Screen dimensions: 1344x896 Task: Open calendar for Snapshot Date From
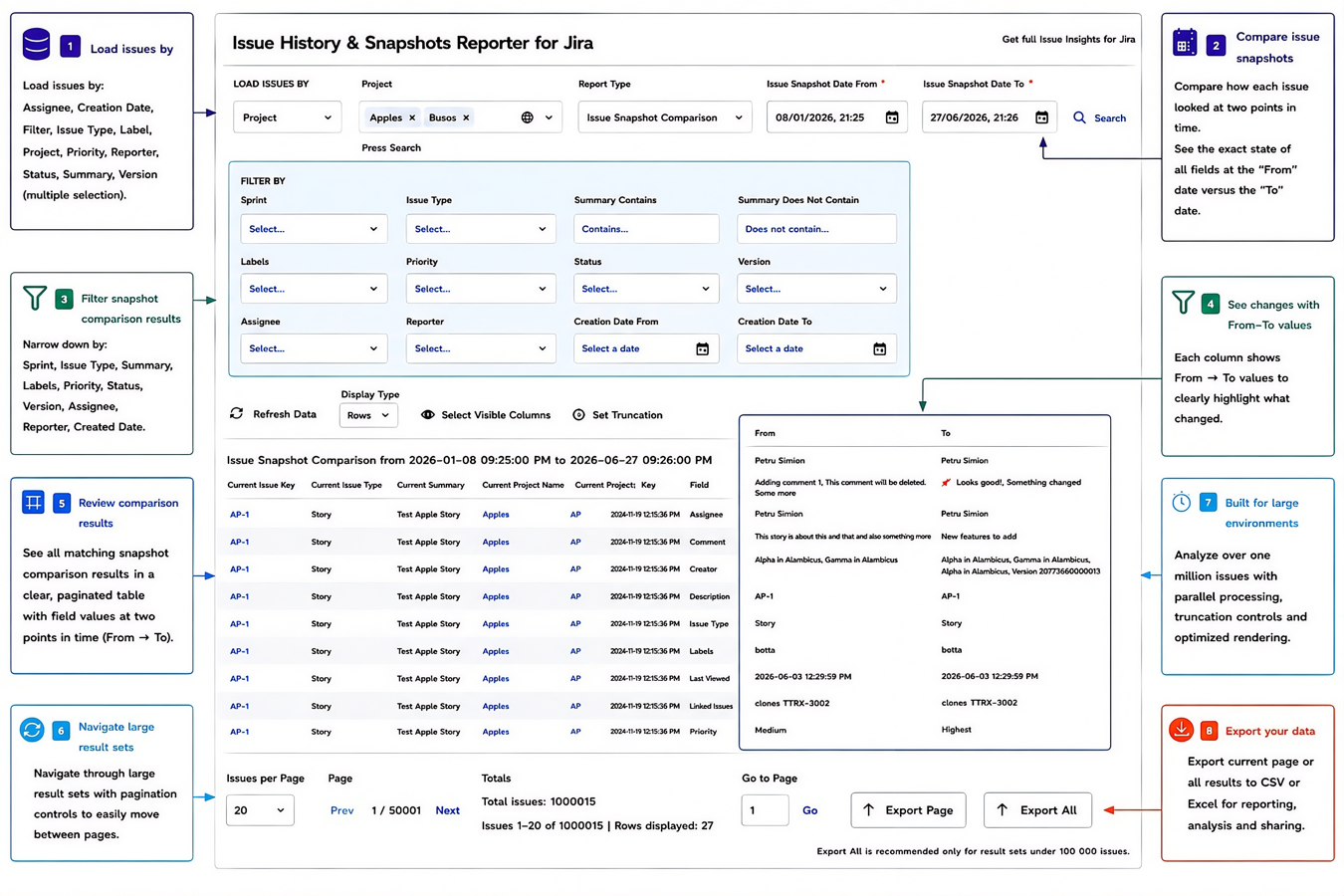pos(892,117)
